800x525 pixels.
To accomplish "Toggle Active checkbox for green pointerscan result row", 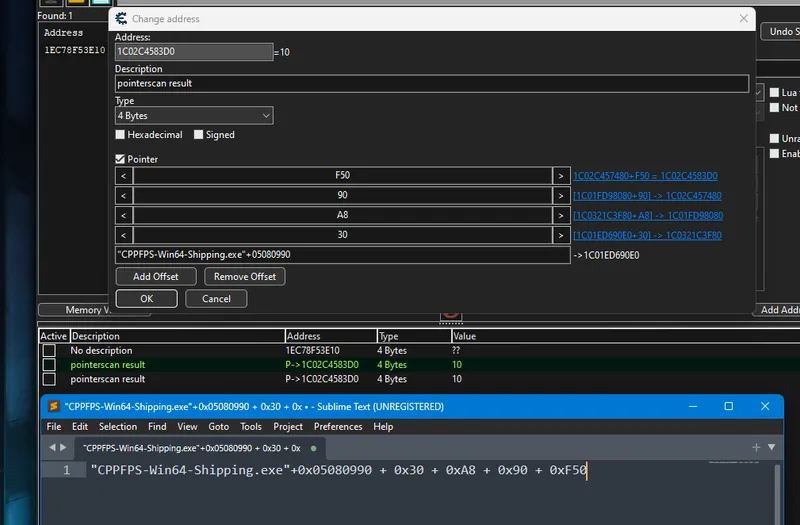I will click(x=49, y=365).
